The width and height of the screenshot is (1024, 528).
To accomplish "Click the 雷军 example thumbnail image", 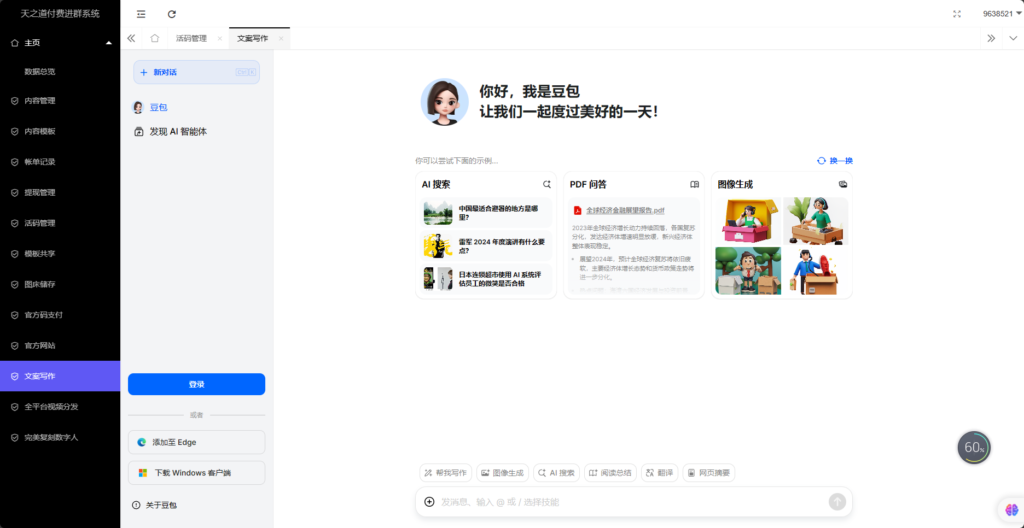I will tap(438, 246).
